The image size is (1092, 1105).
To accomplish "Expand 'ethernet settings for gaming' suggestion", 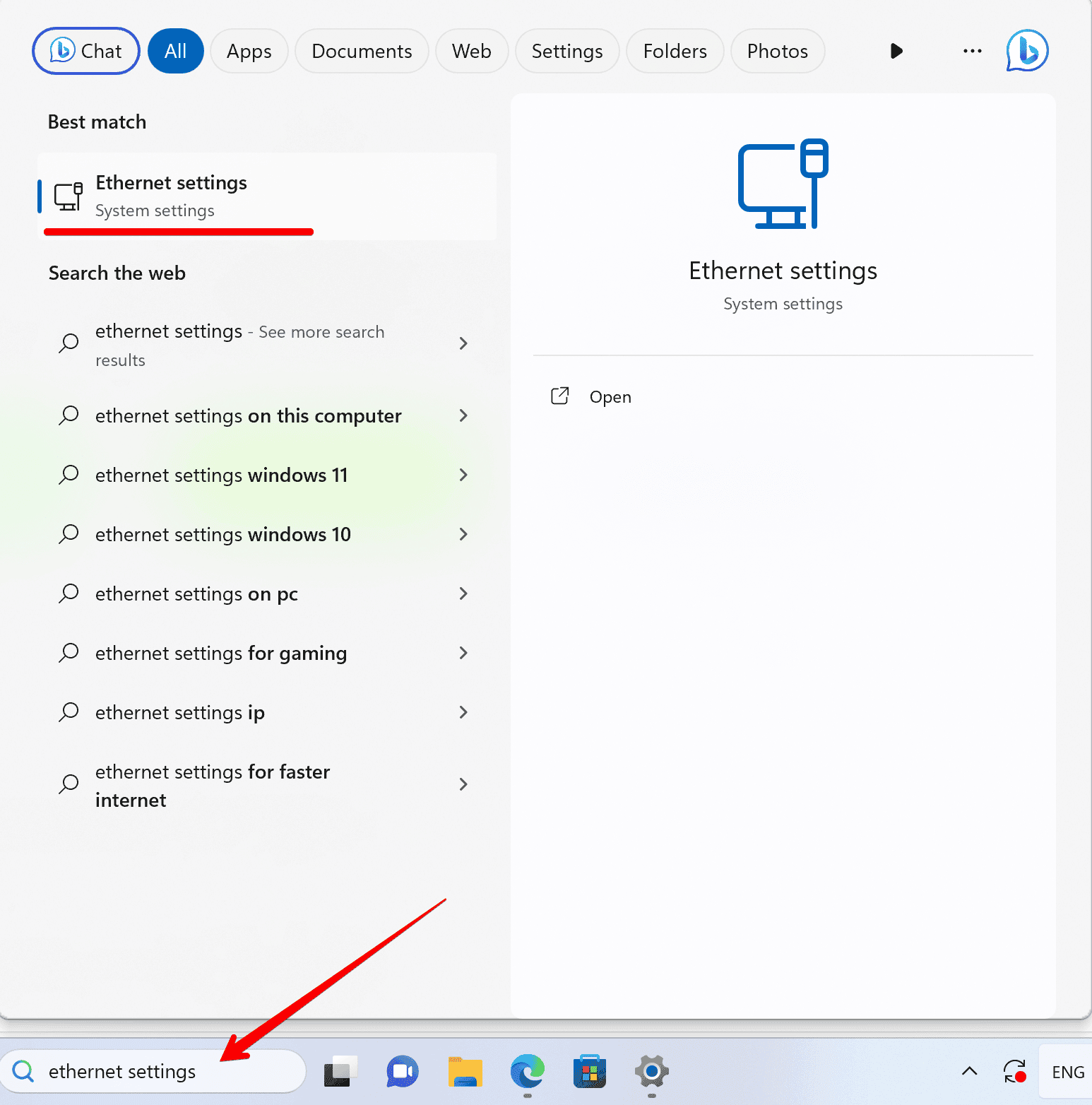I will point(463,653).
